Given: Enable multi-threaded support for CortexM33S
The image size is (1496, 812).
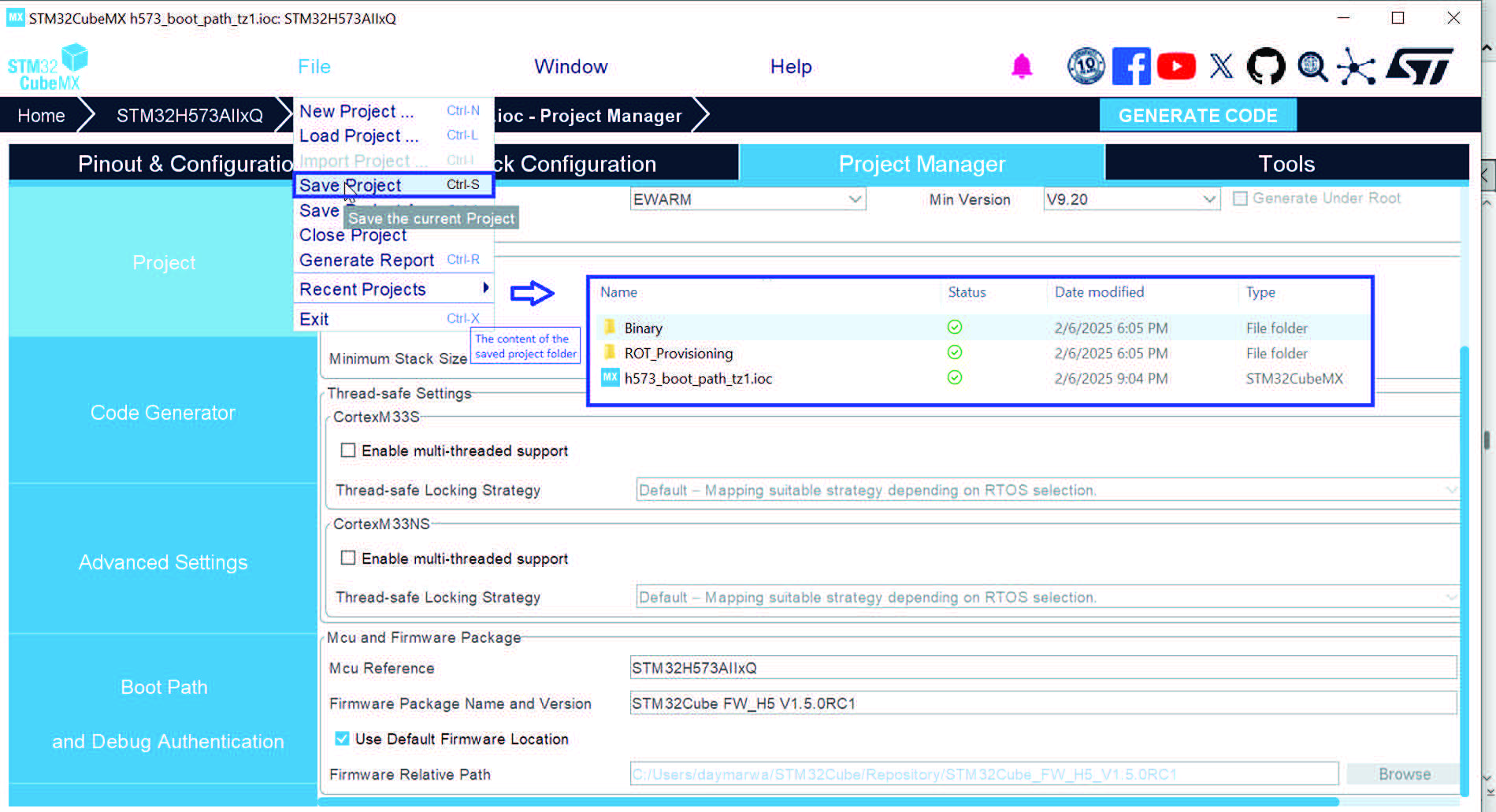Looking at the screenshot, I should 347,450.
